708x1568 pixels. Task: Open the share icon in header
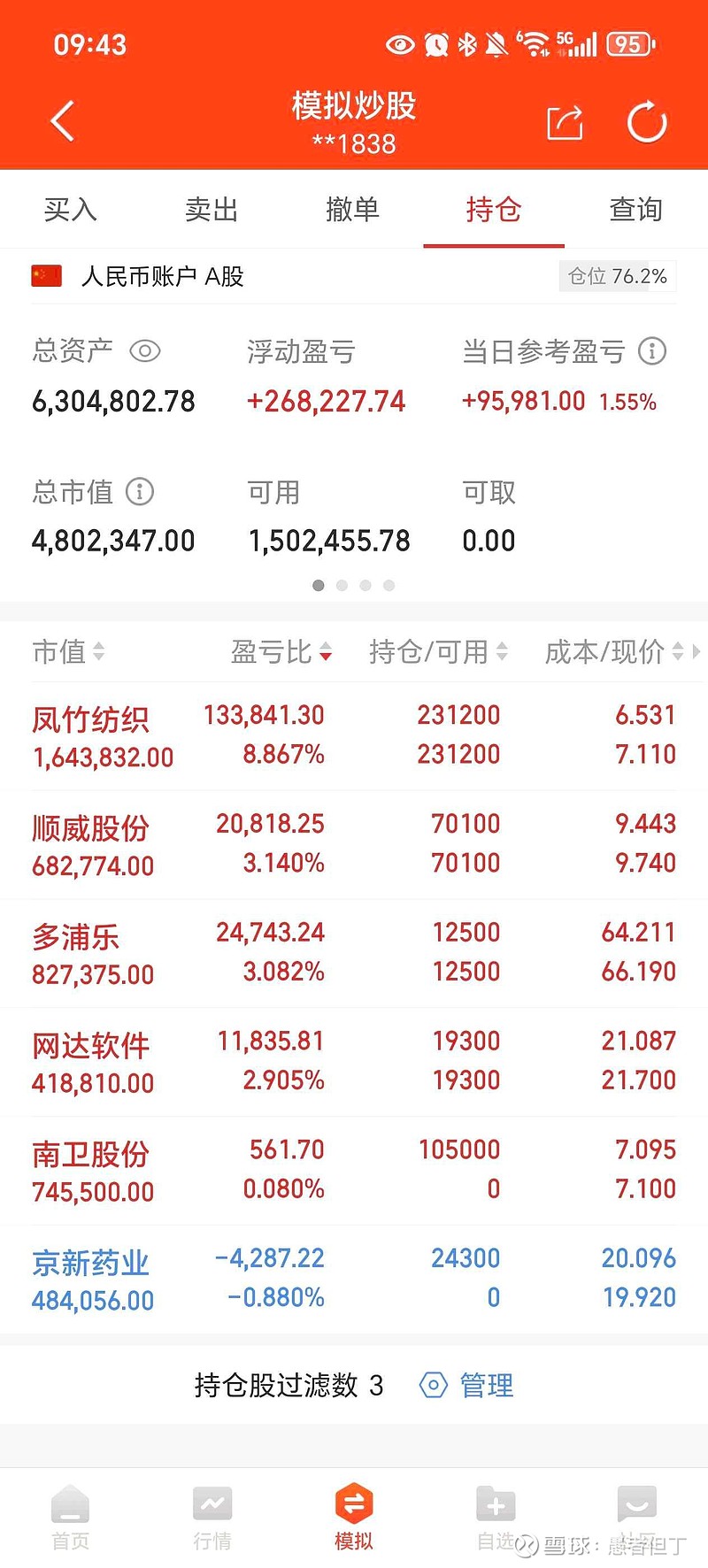(565, 122)
